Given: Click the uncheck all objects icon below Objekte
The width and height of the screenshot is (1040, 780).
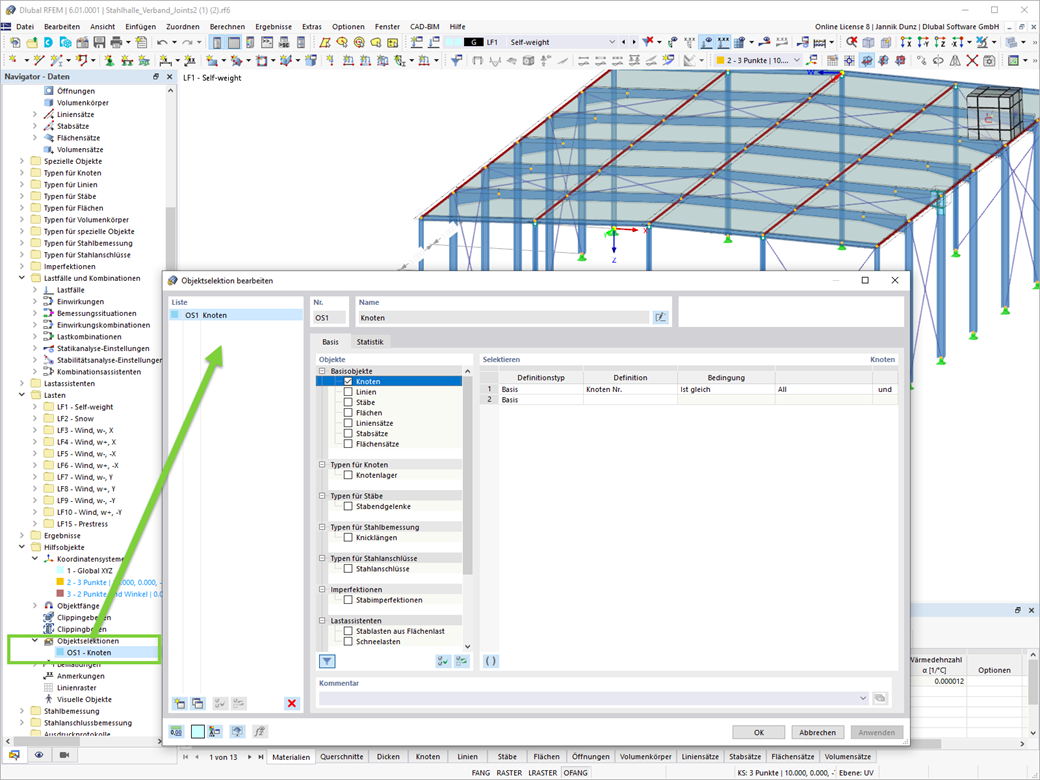Looking at the screenshot, I should (x=462, y=661).
